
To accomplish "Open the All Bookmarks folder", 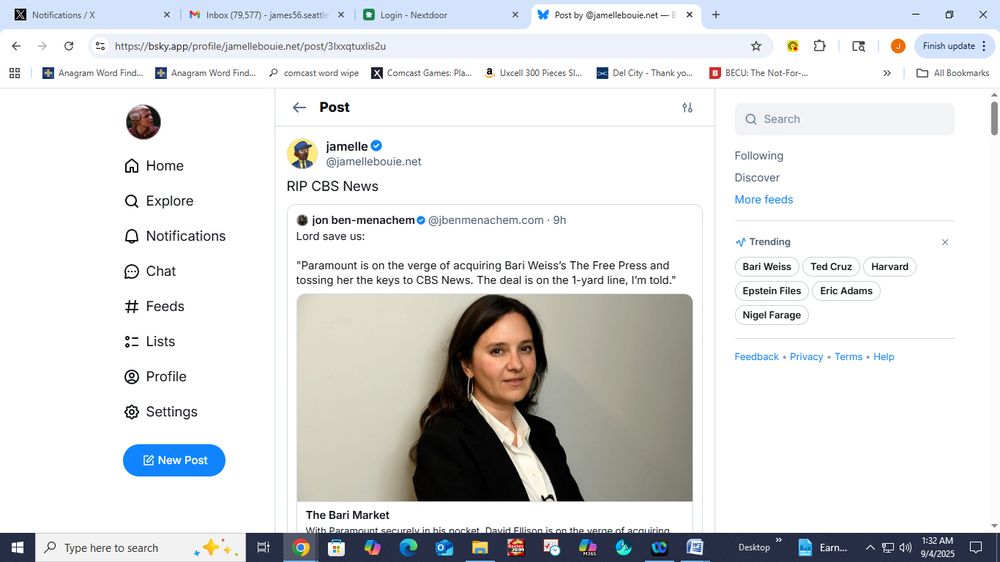I will pos(953,73).
